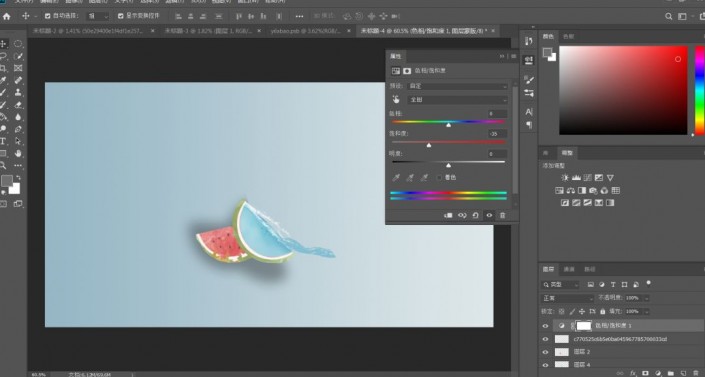Image resolution: width=705 pixels, height=377 pixels.
Task: Select the Crop tool
Action: [x=3, y=68]
